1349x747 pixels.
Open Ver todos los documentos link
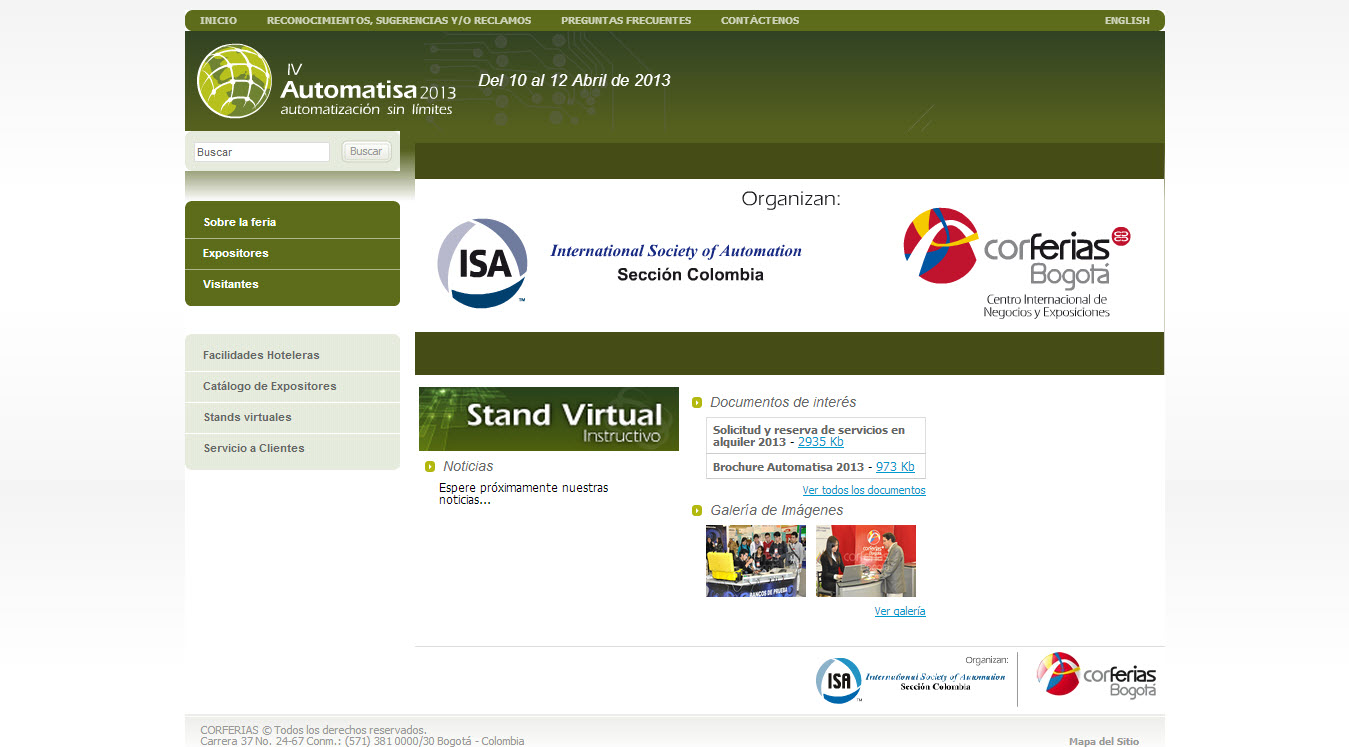pos(864,491)
